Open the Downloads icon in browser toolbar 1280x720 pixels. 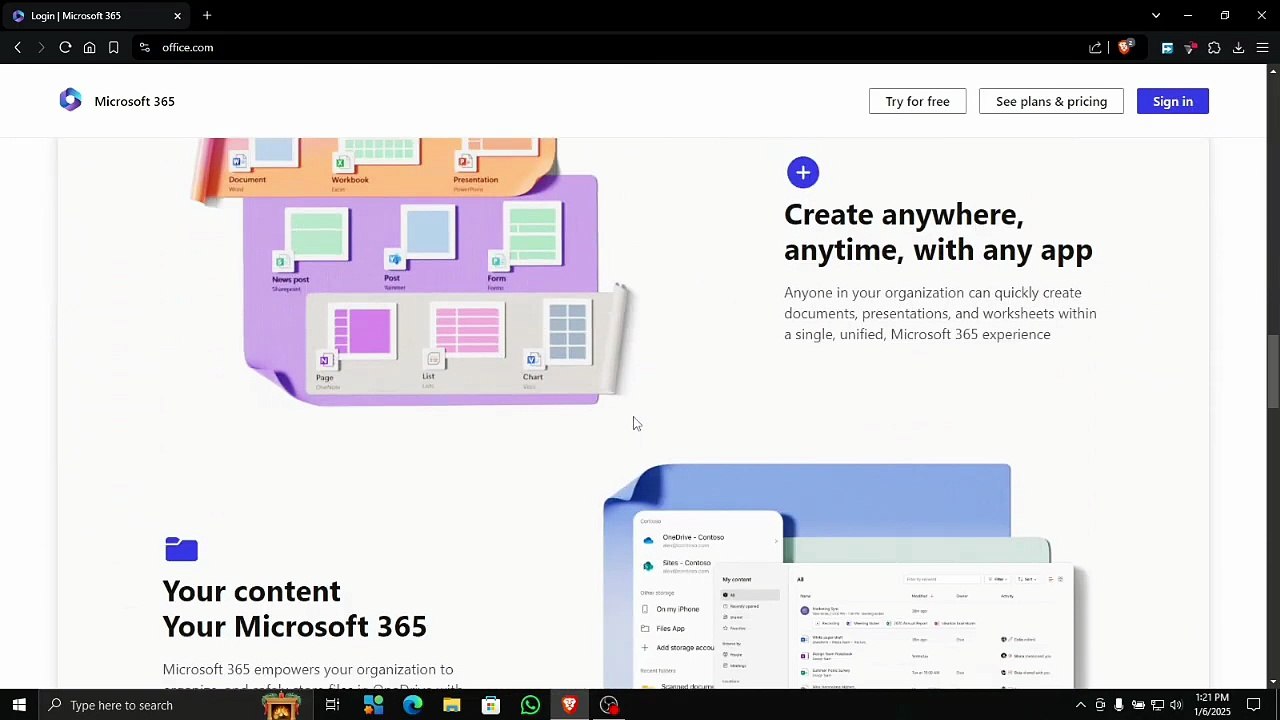(x=1238, y=47)
